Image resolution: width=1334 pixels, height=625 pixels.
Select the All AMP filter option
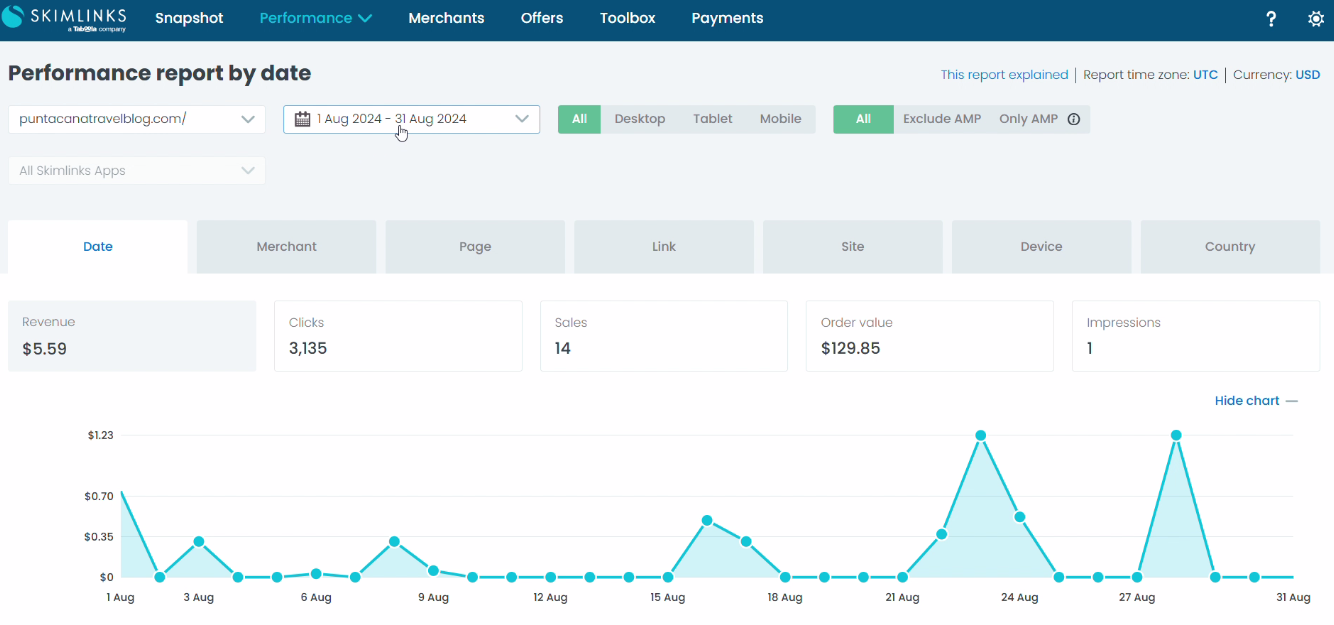863,119
